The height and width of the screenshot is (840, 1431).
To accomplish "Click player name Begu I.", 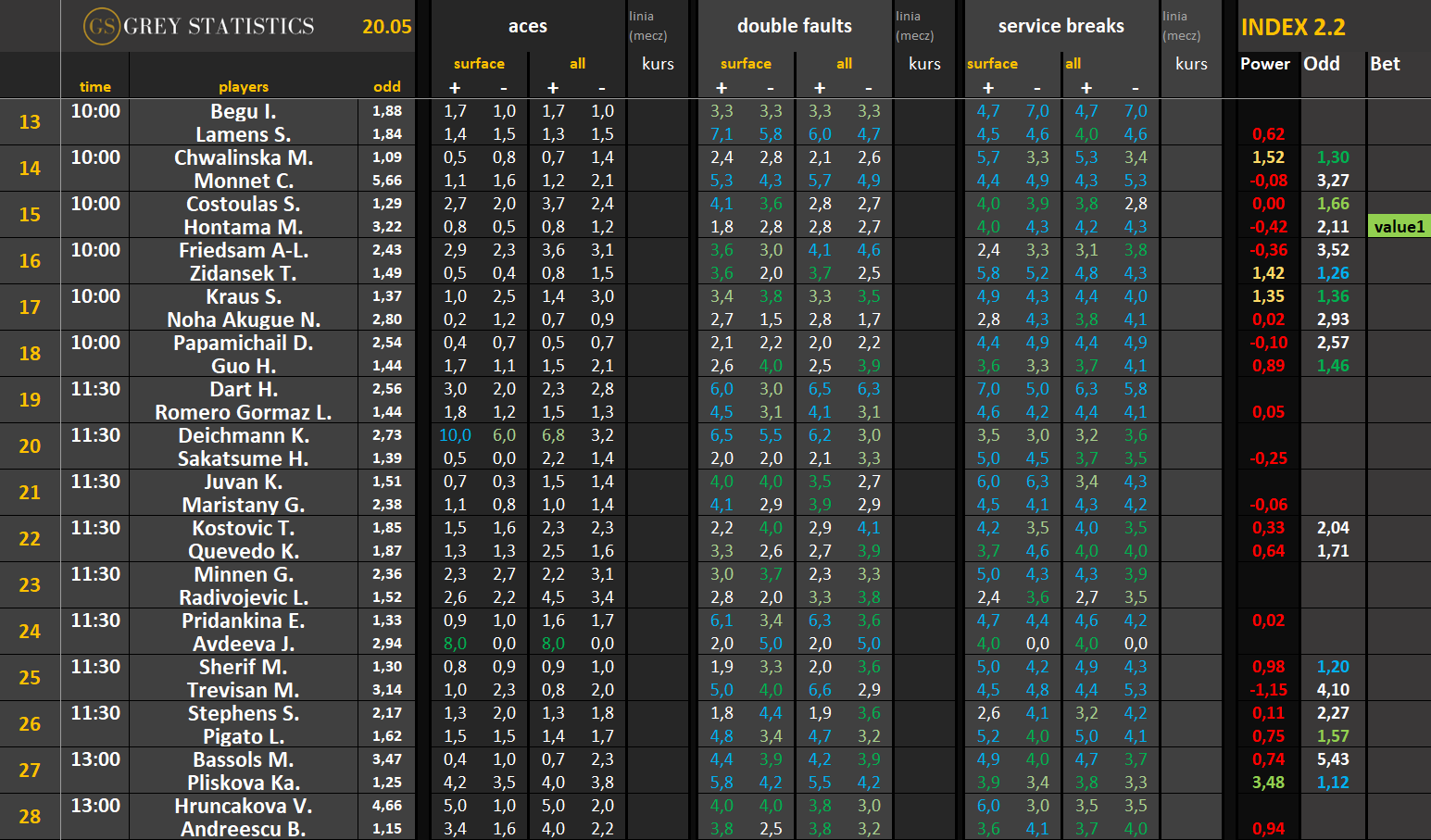I will [x=244, y=111].
